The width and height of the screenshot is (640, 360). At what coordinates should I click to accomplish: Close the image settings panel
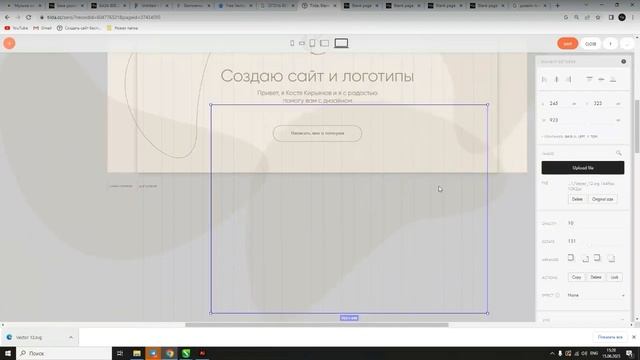623,62
